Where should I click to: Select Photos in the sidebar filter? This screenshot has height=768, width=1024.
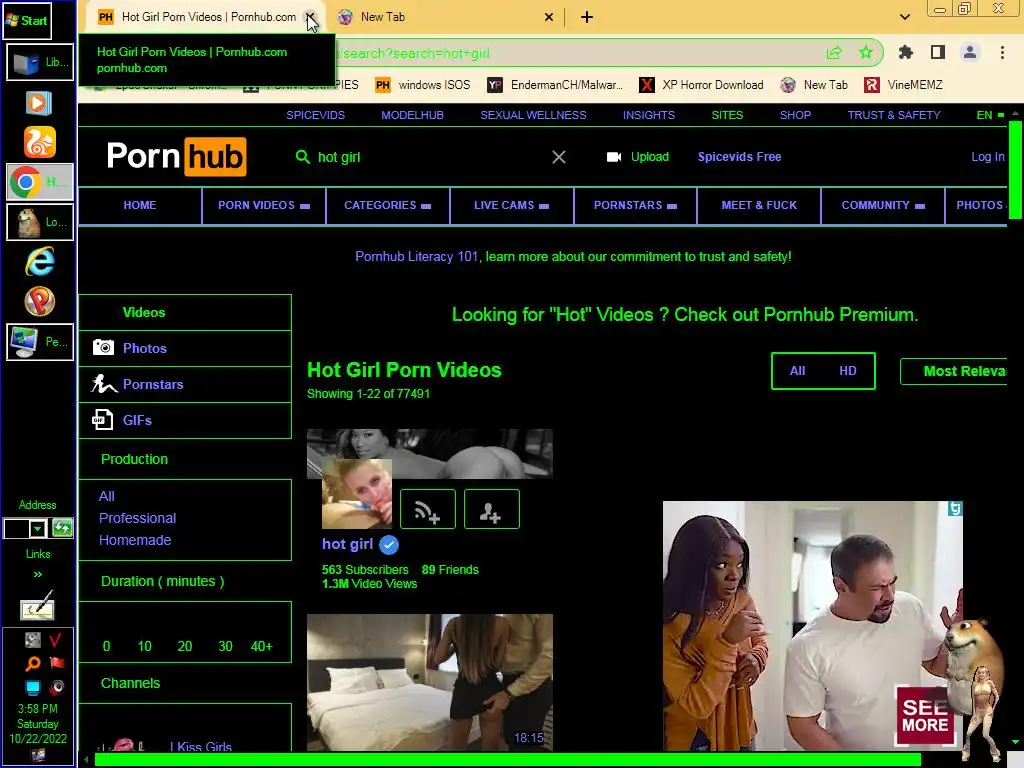click(185, 348)
